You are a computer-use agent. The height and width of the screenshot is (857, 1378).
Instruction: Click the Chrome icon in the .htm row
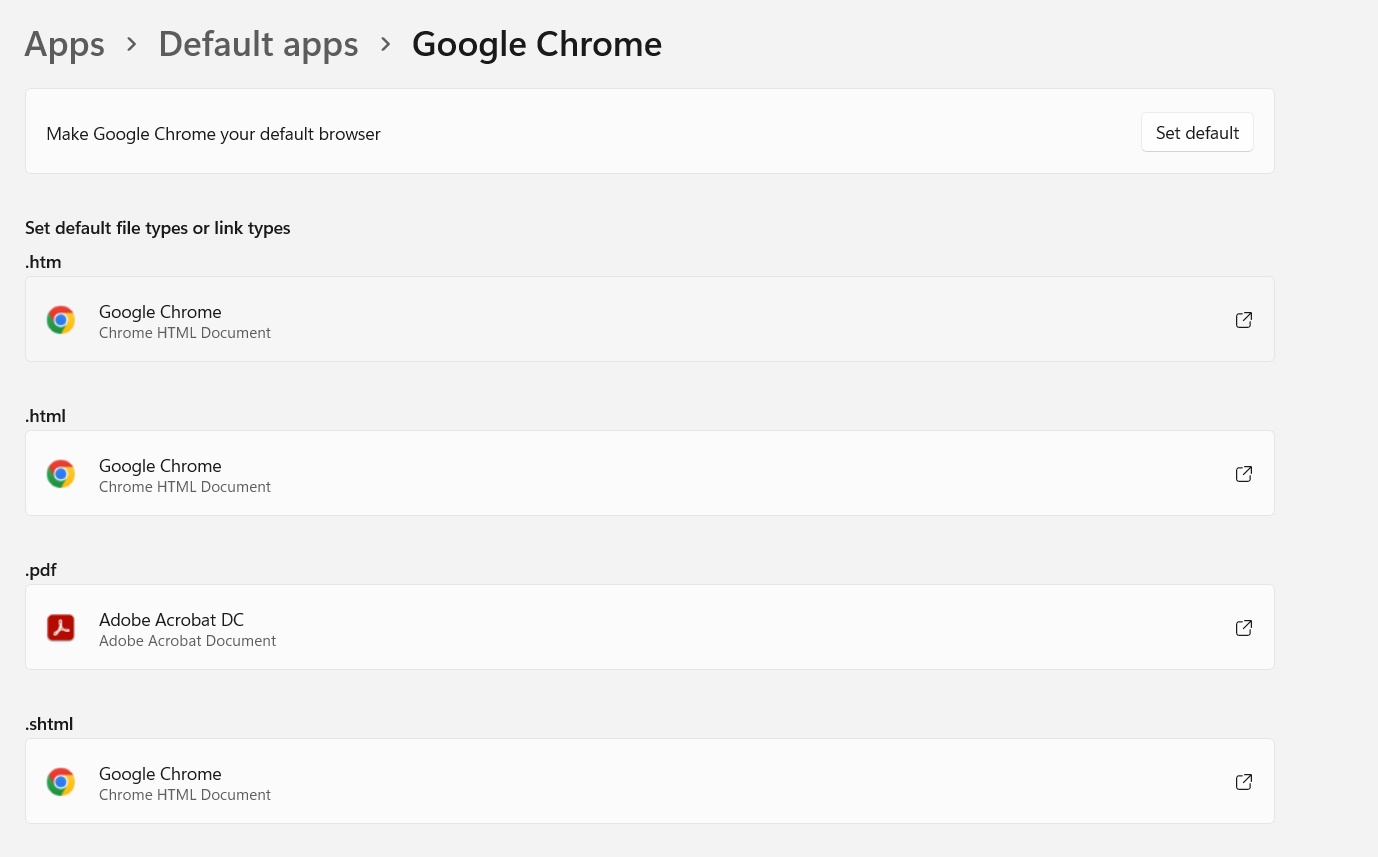click(61, 320)
